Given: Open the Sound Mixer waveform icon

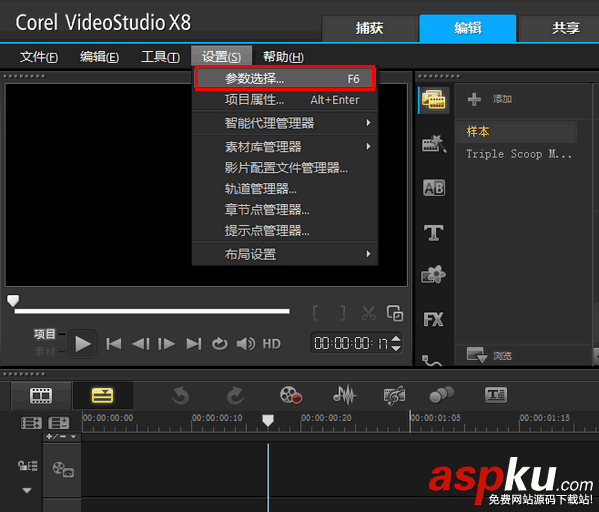Looking at the screenshot, I should (344, 395).
